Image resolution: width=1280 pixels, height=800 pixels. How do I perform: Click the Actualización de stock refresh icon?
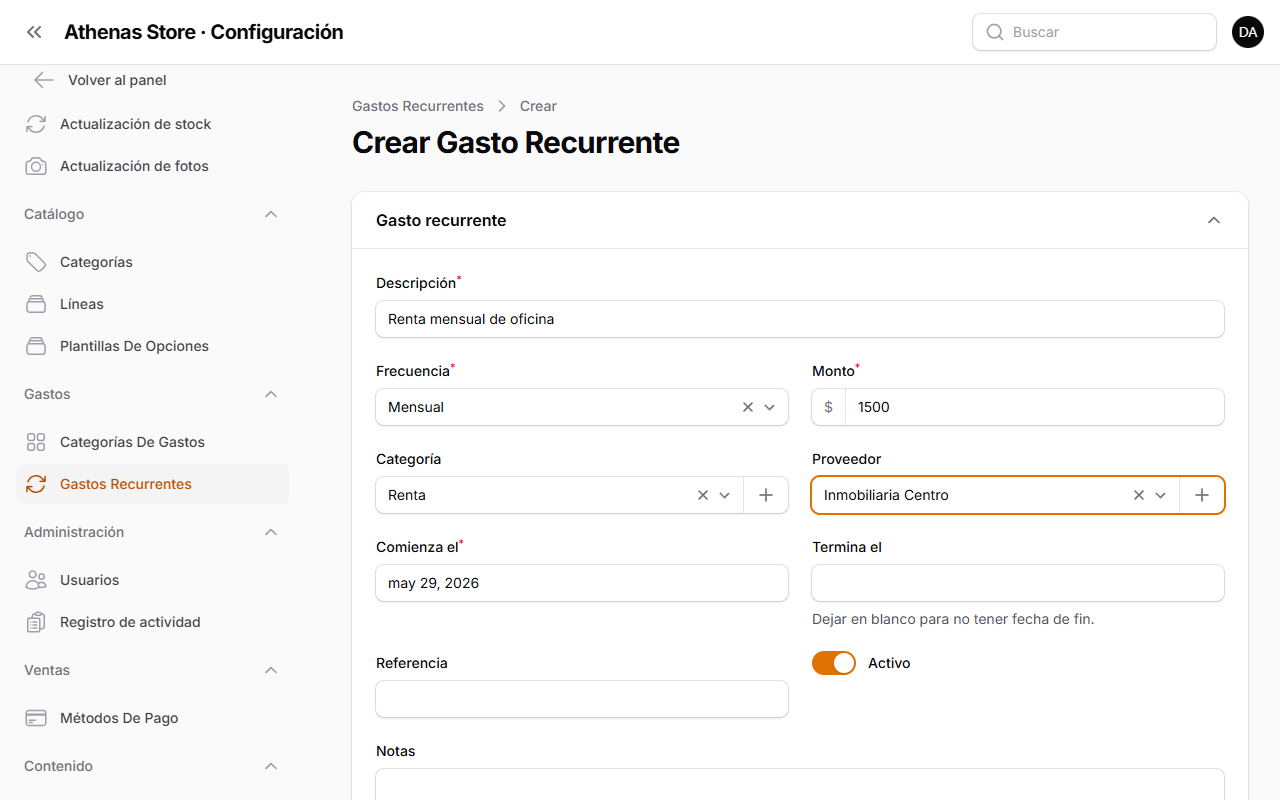pyautogui.click(x=36, y=124)
